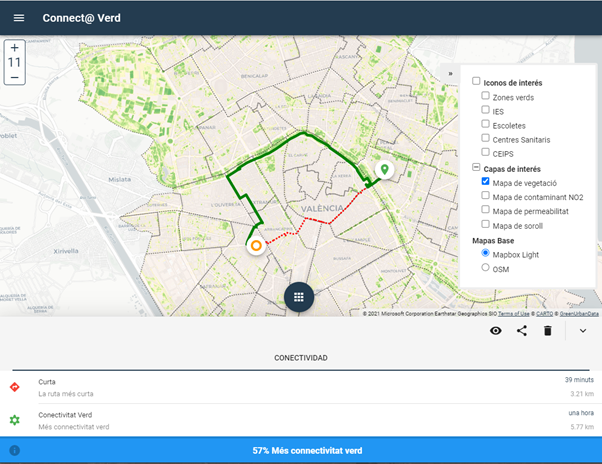The height and width of the screenshot is (464, 602).
Task: Toggle the Capes de interés group checkbox
Action: click(x=476, y=168)
